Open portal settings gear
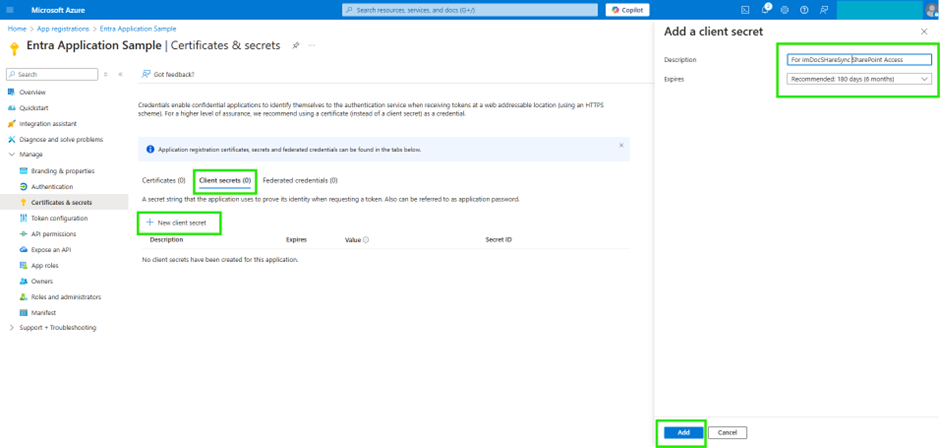The width and height of the screenshot is (940, 448). (x=784, y=10)
